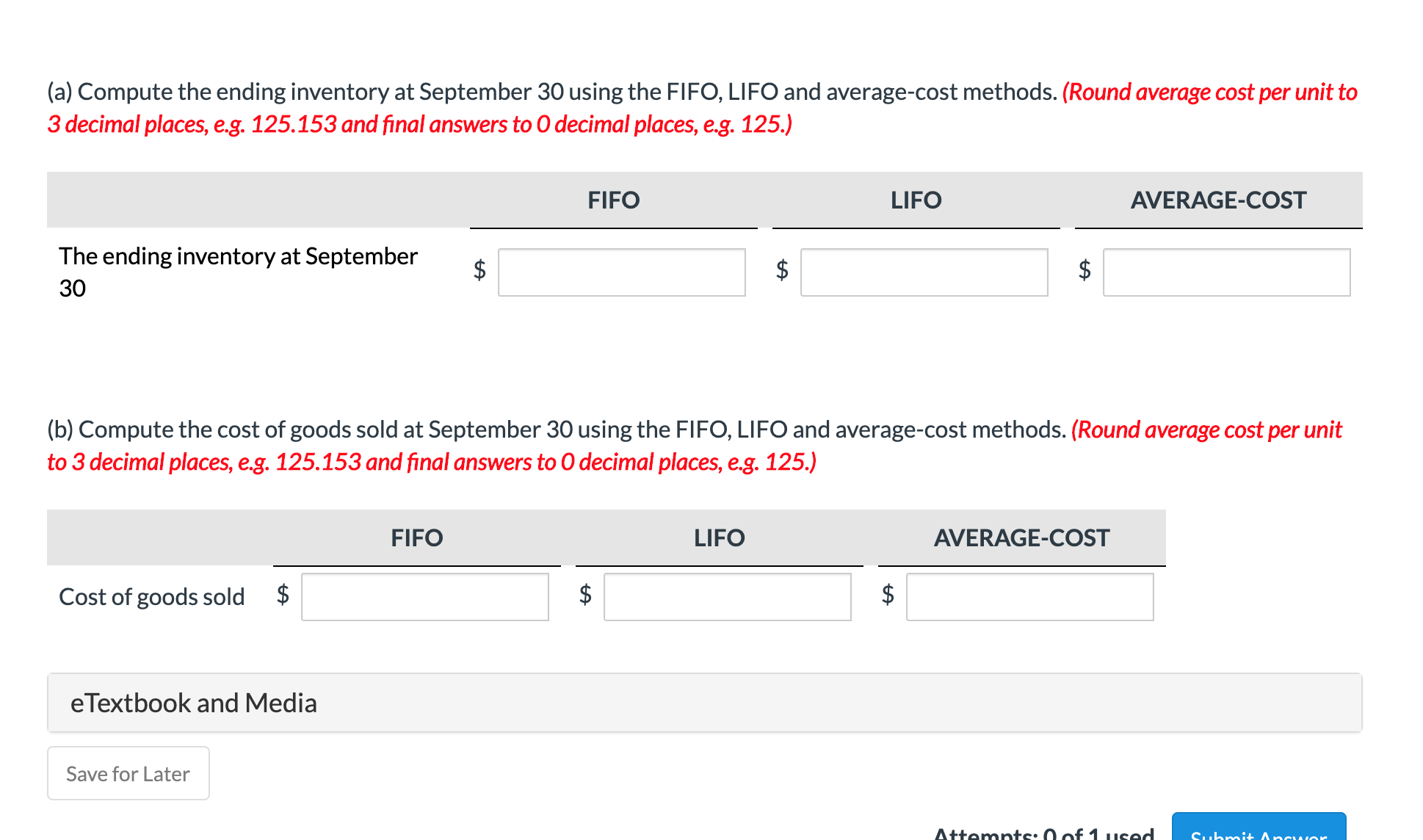Screen dimensions: 1423x840
Task: Click the LIFO cost of goods sold field
Action: point(727,597)
